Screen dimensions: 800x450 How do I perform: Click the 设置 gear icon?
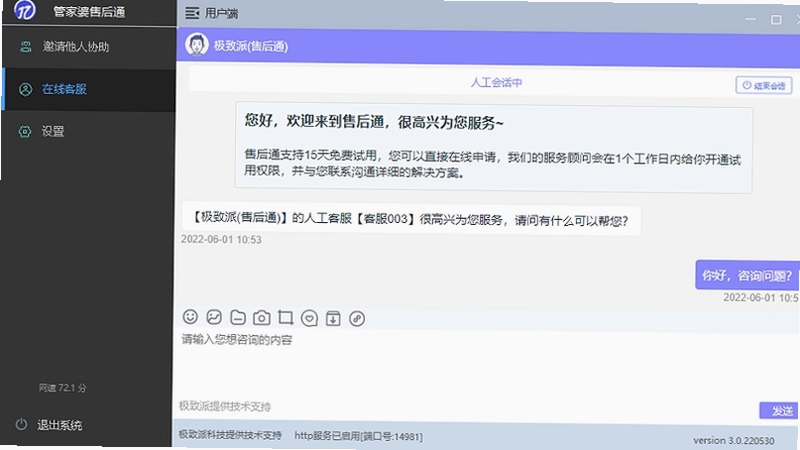click(x=24, y=132)
